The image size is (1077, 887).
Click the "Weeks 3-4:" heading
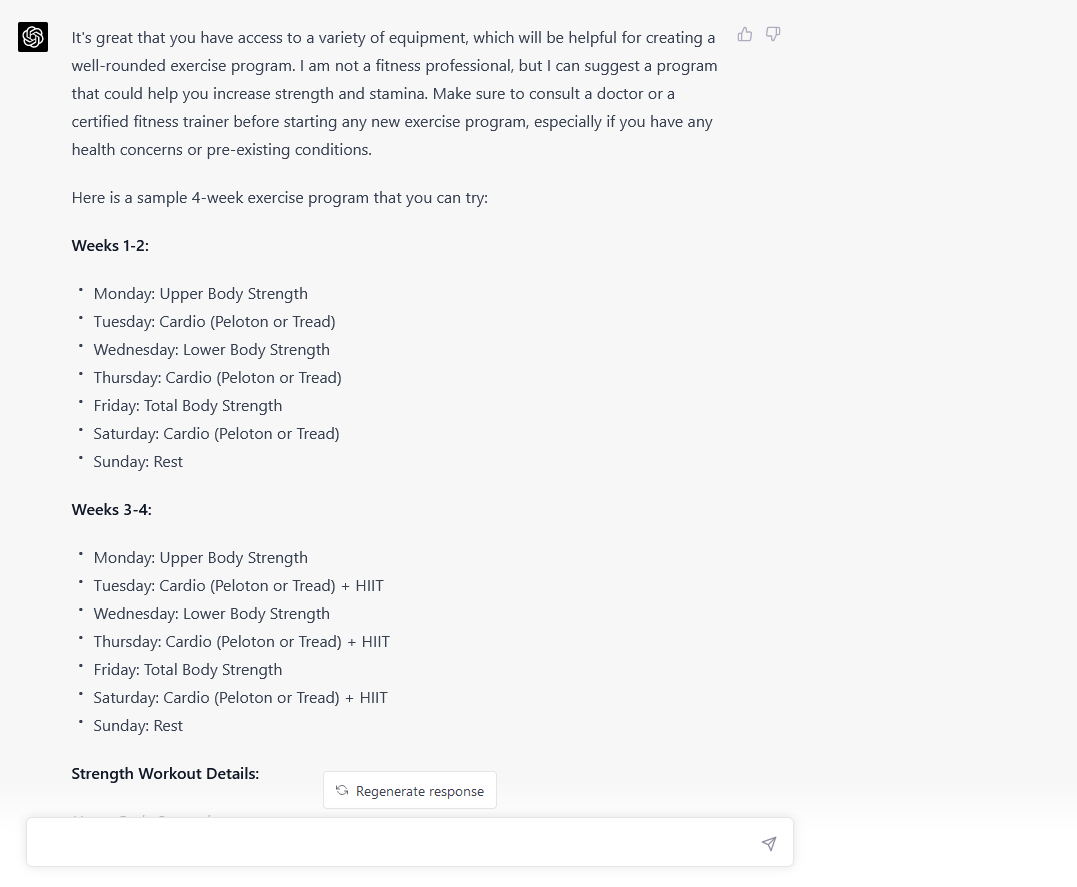(x=111, y=510)
